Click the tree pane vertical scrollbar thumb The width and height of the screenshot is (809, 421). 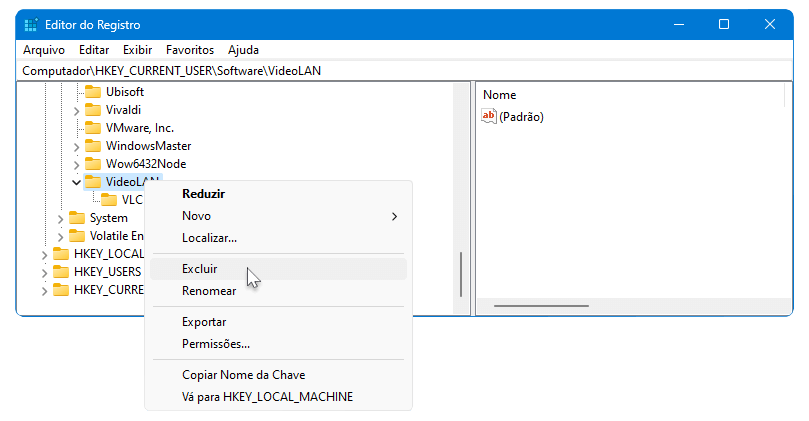[461, 274]
